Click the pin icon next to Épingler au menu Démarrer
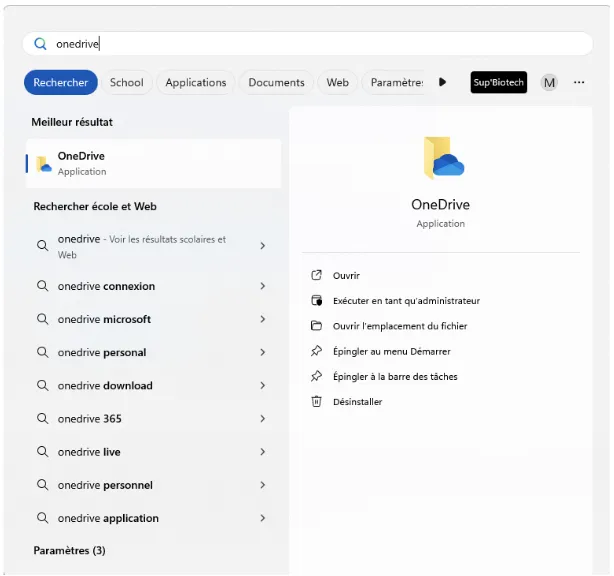 (x=316, y=351)
